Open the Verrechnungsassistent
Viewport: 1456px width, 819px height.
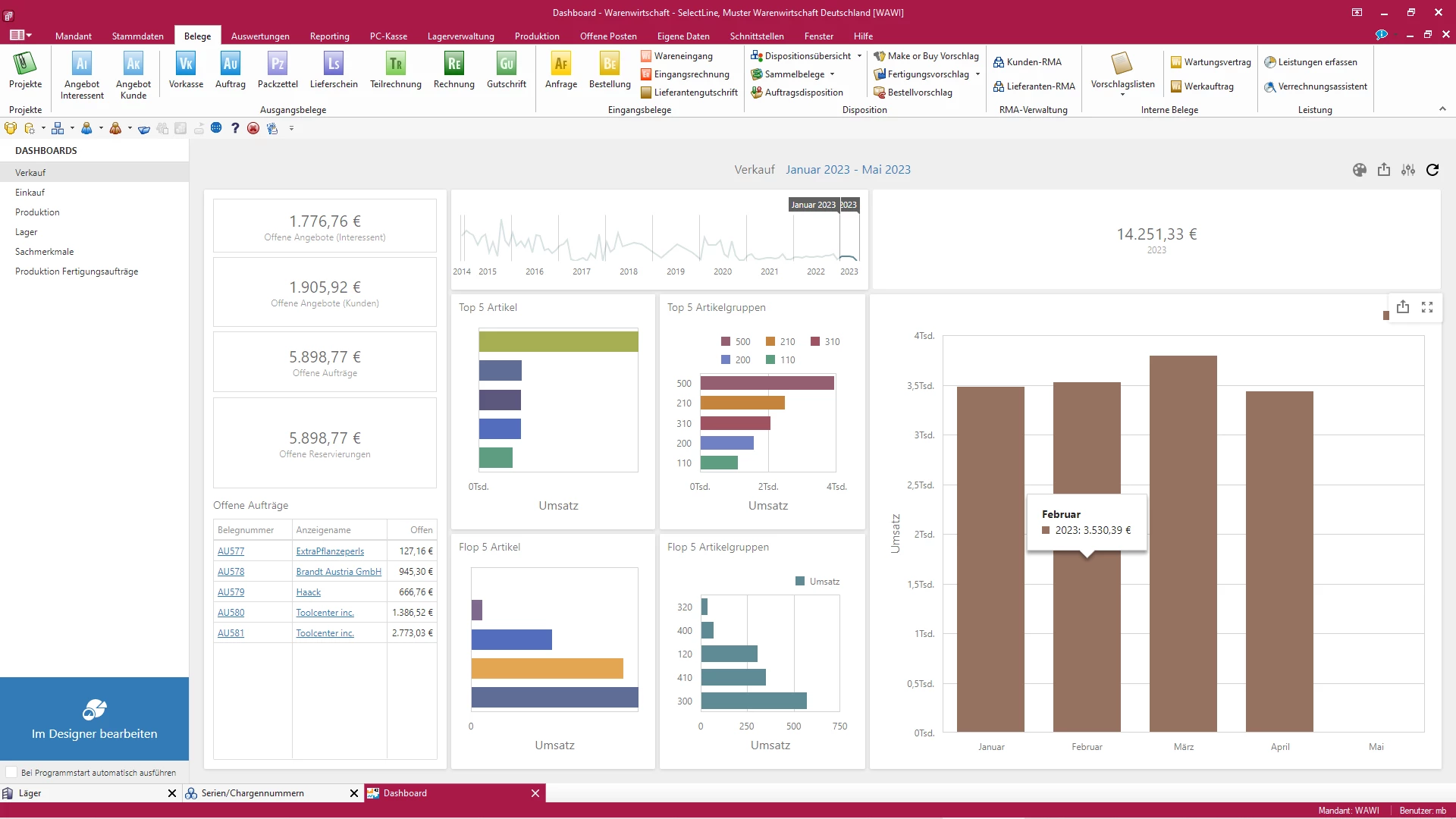(1316, 86)
